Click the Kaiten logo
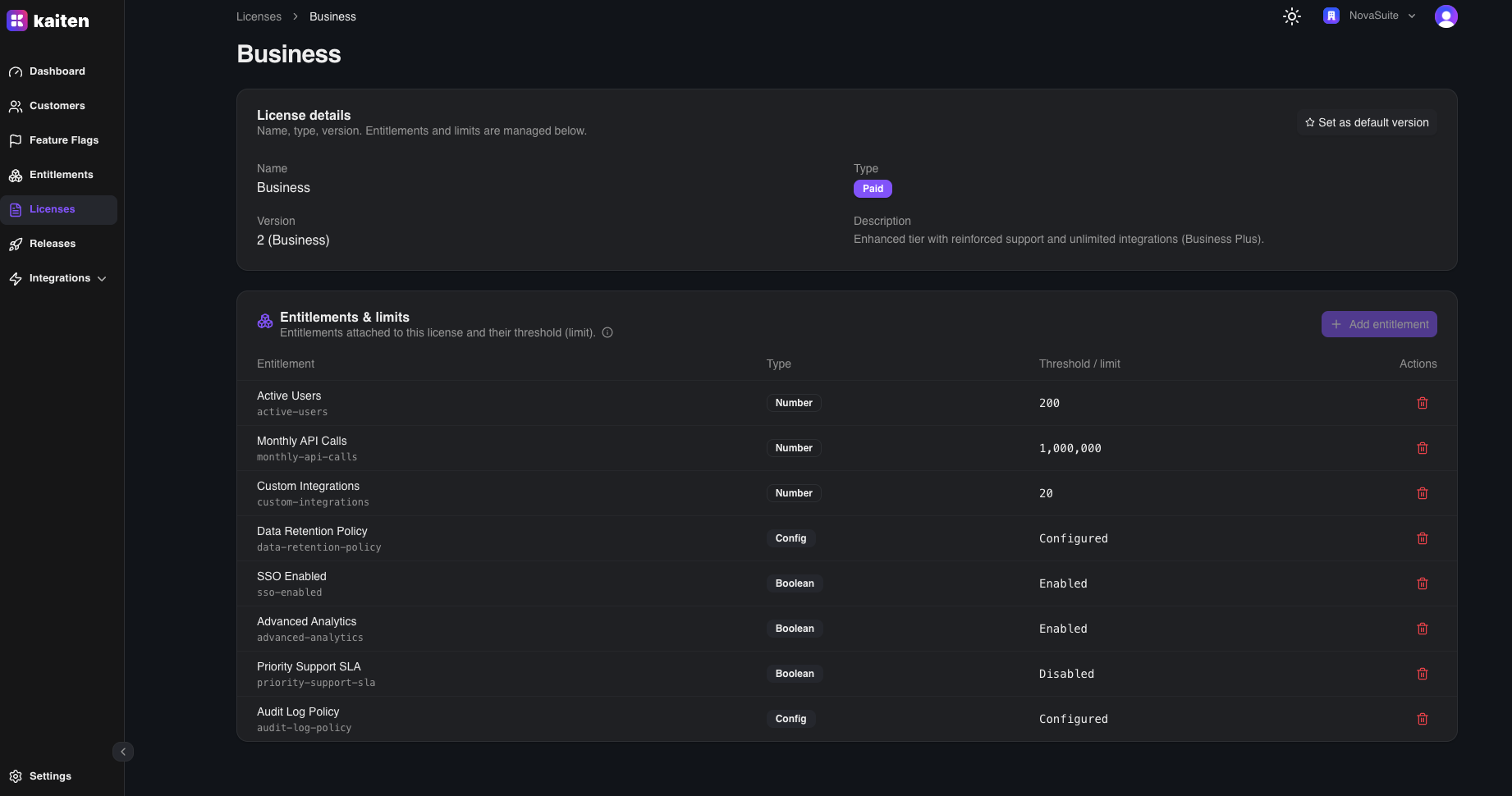The height and width of the screenshot is (796, 1512). (48, 21)
